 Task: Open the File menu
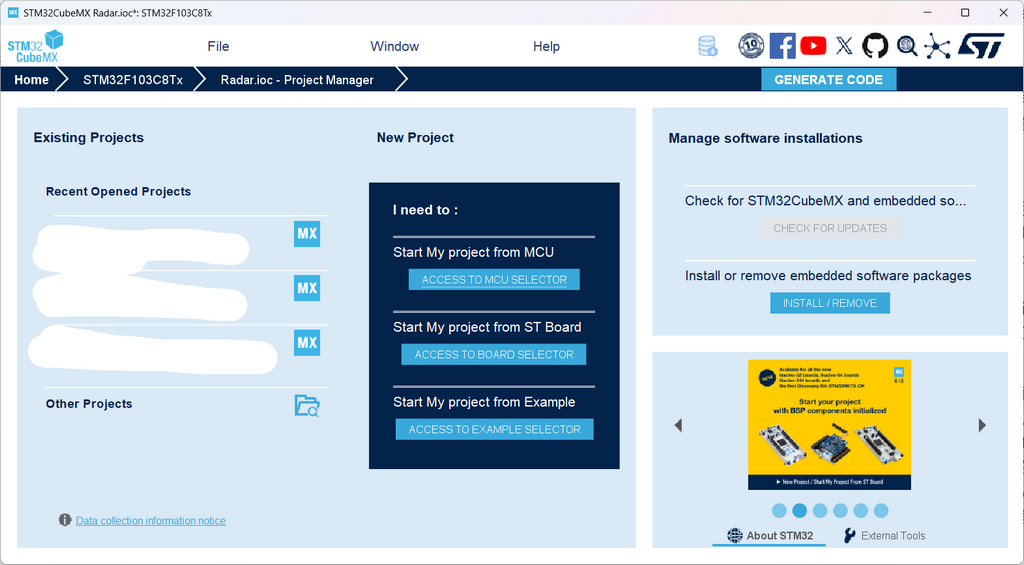point(218,46)
